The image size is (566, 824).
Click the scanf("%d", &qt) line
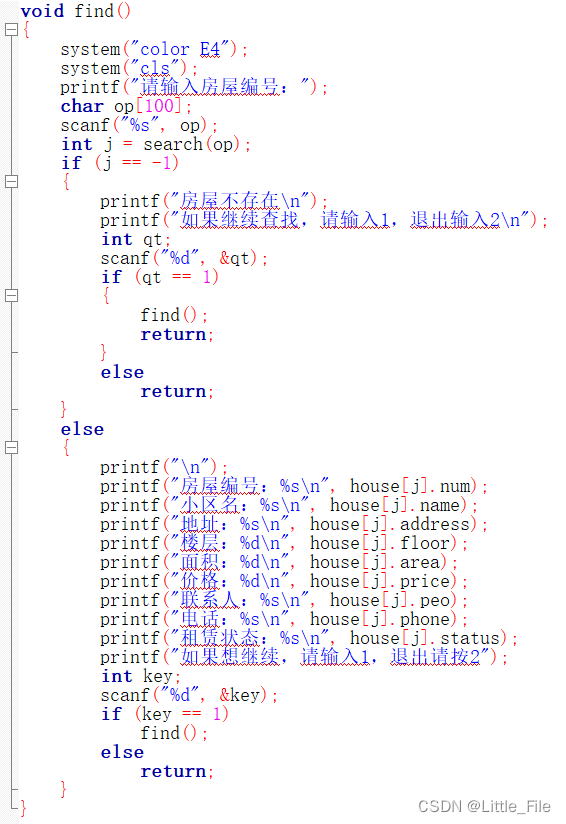point(184,258)
